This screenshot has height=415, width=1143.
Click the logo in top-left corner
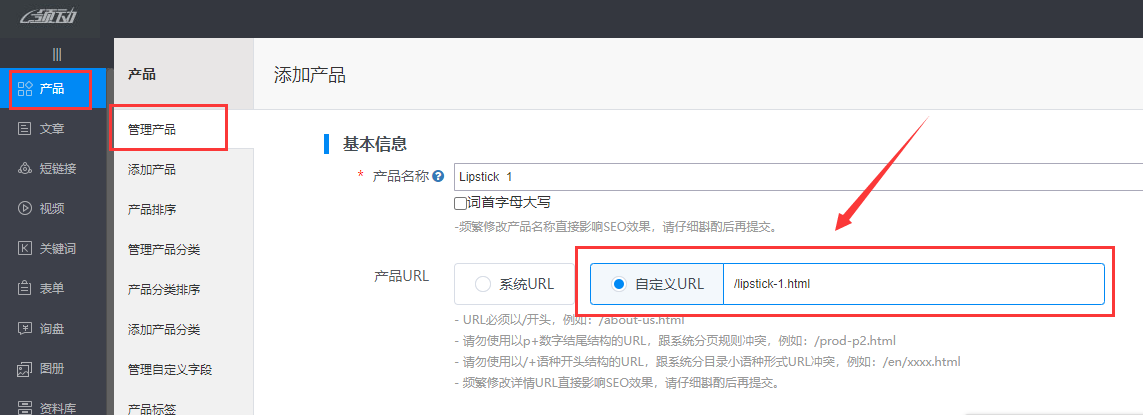(49, 17)
